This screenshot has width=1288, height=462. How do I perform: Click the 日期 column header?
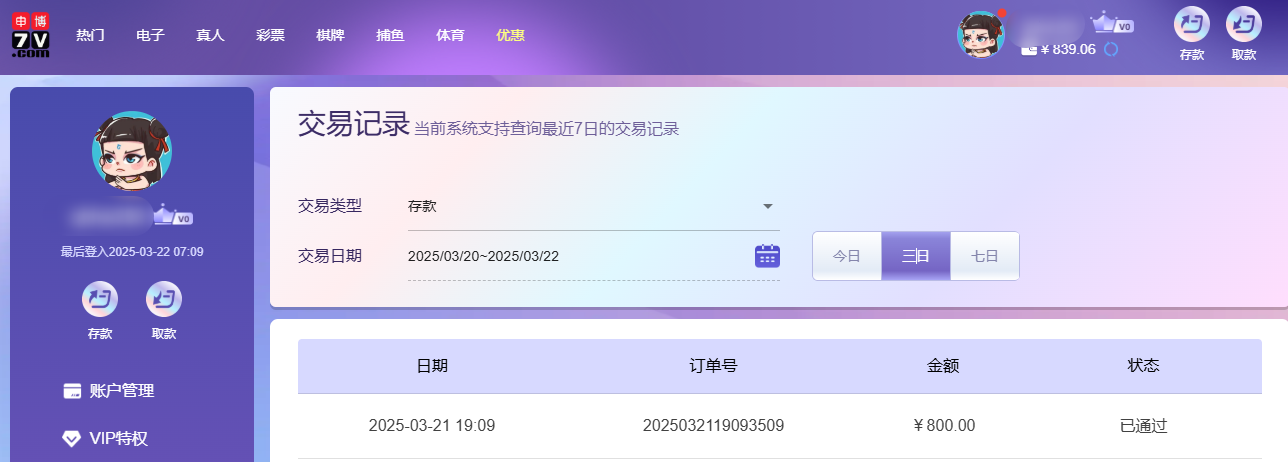tap(432, 366)
